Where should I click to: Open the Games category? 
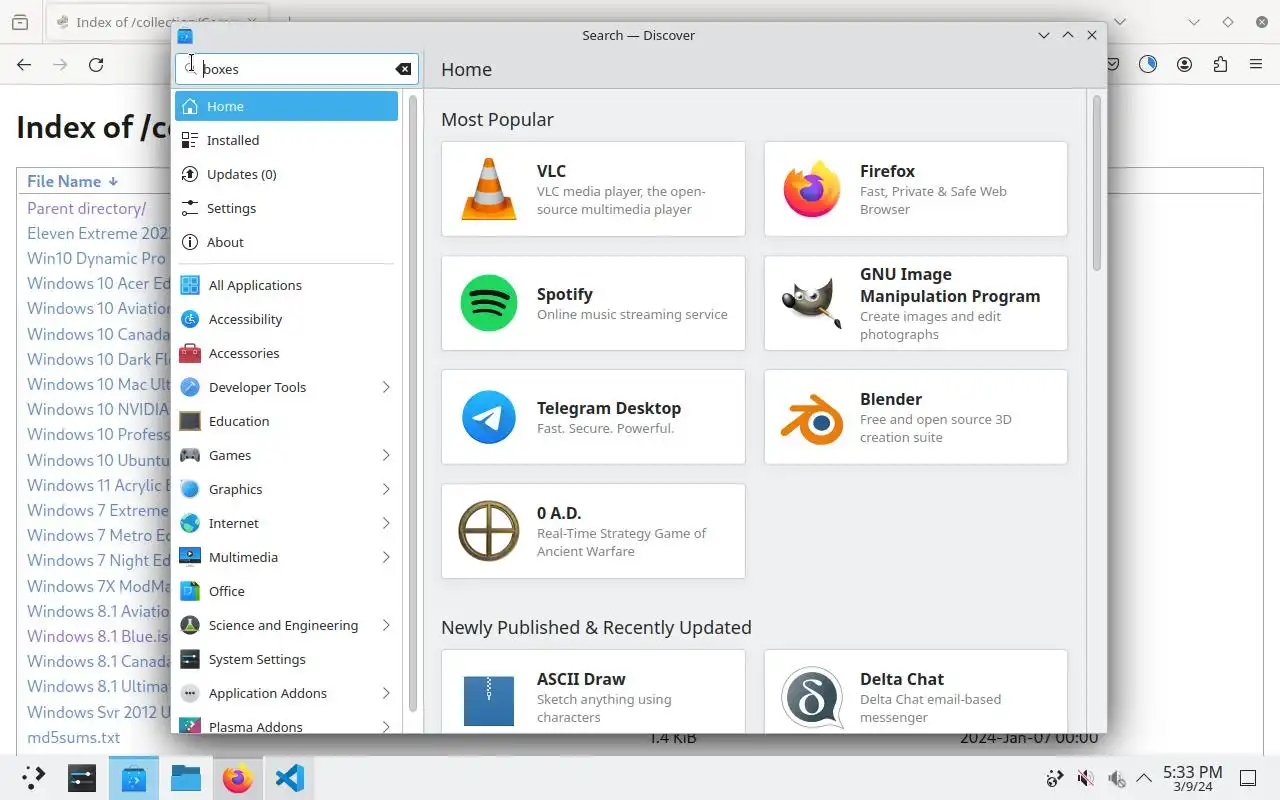(286, 455)
